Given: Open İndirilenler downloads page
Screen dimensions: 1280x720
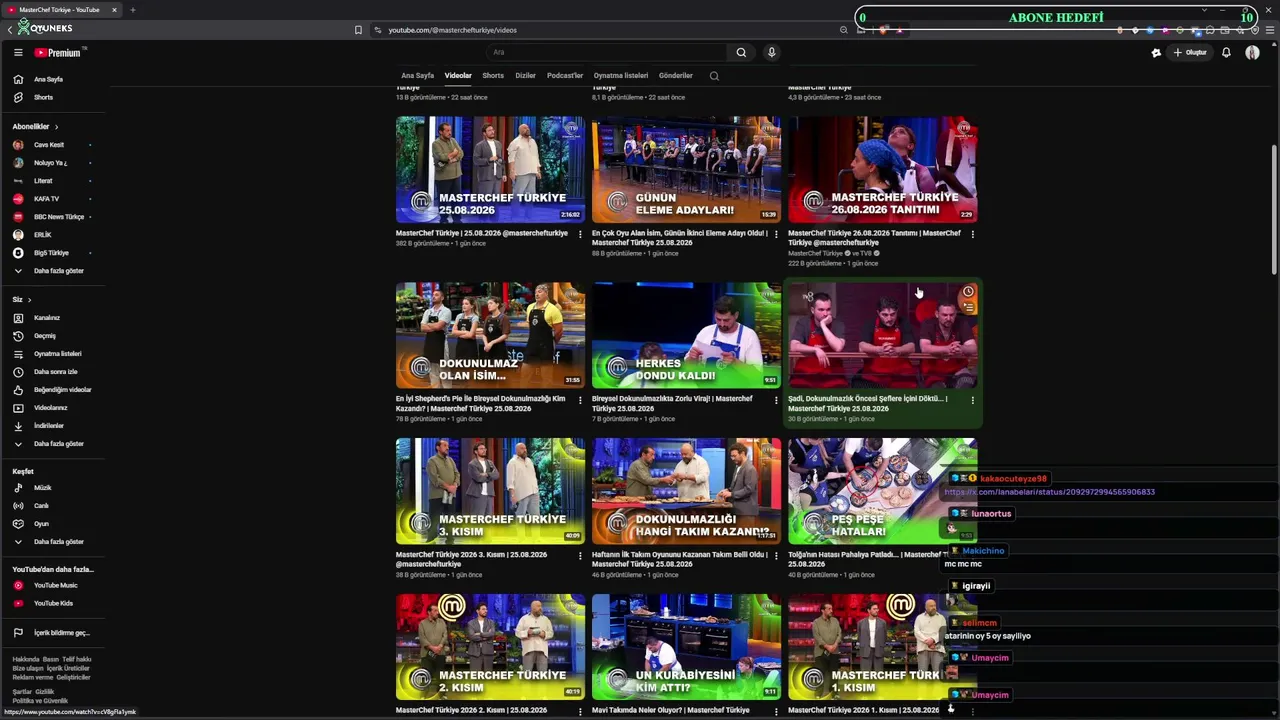Looking at the screenshot, I should click(x=55, y=426).
